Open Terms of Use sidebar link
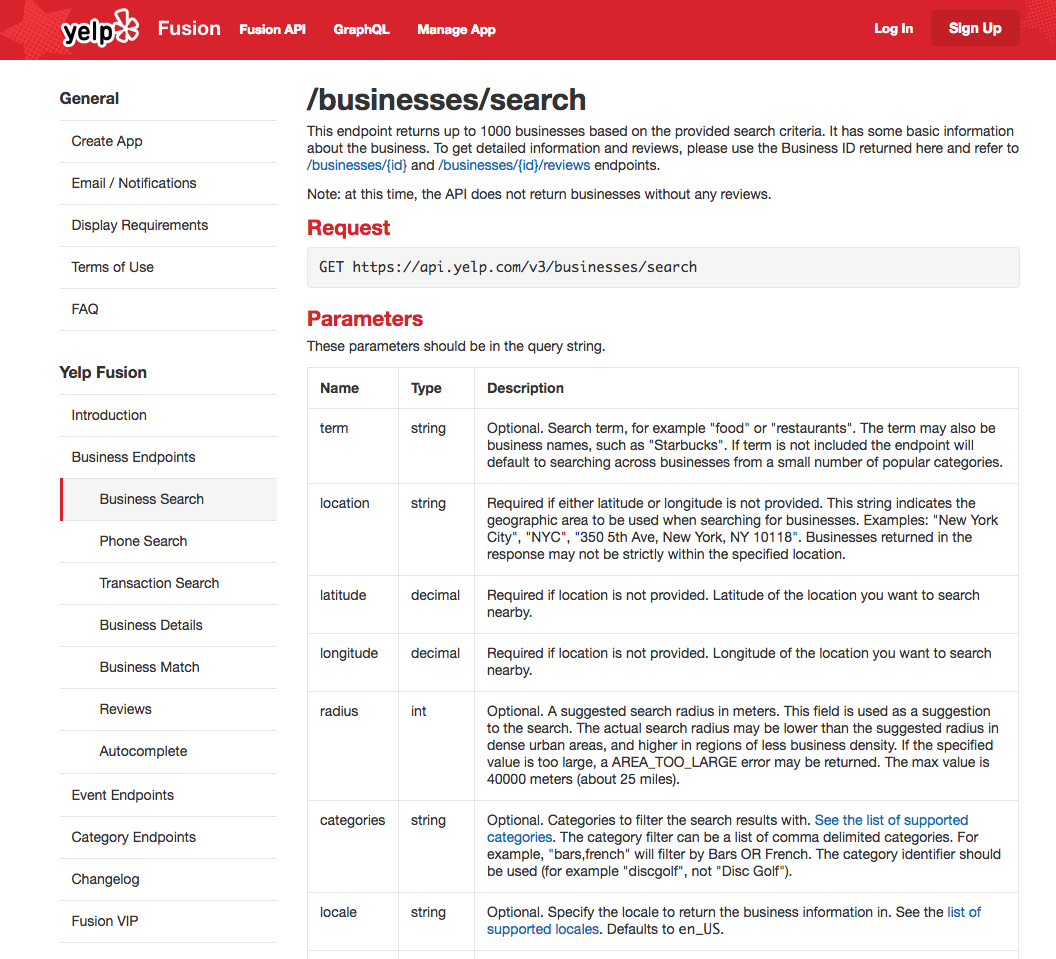 (168, 267)
